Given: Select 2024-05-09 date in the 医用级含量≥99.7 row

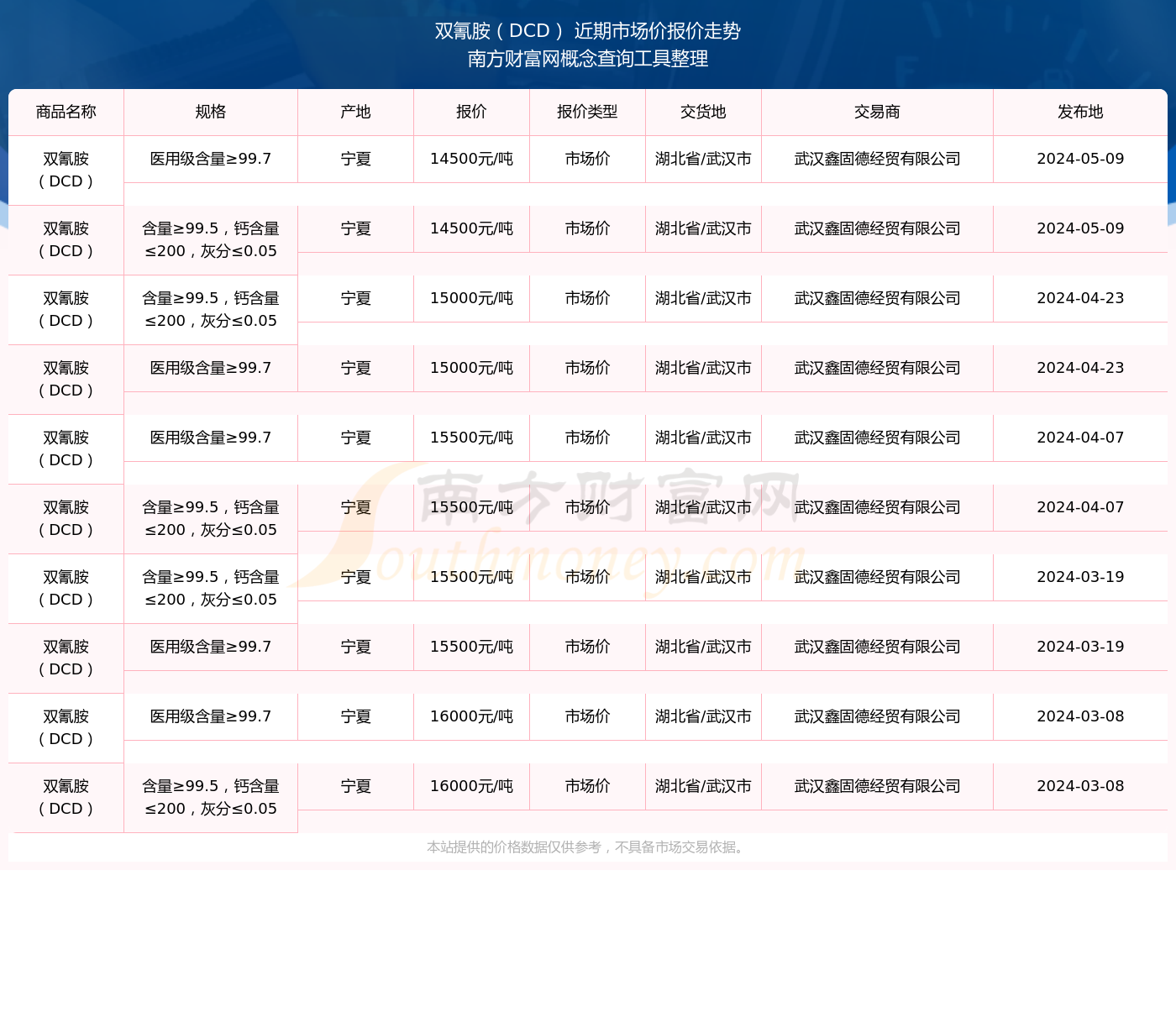Looking at the screenshot, I should click(1080, 159).
